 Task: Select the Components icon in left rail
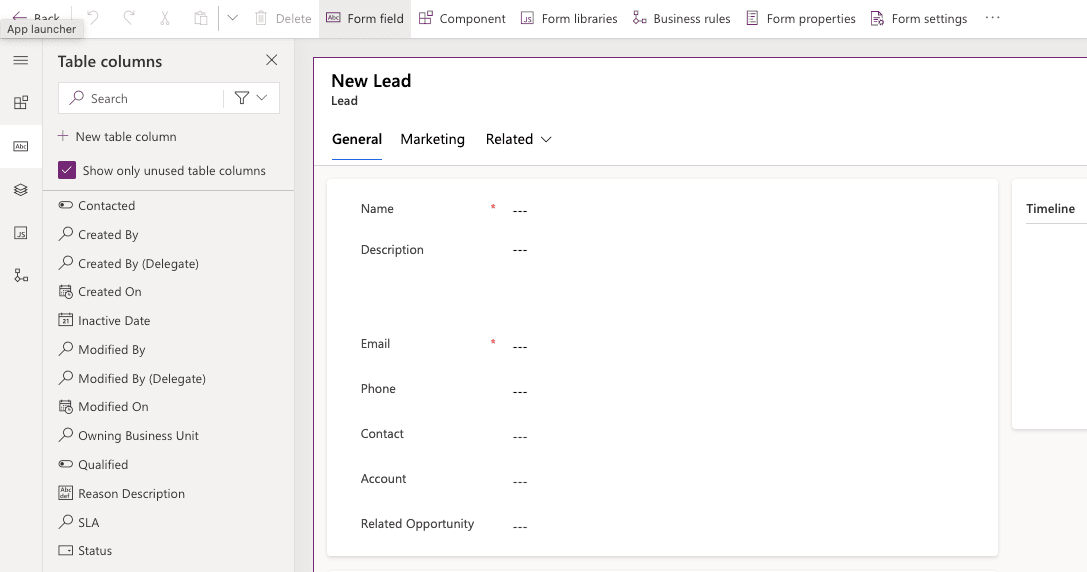pos(21,103)
